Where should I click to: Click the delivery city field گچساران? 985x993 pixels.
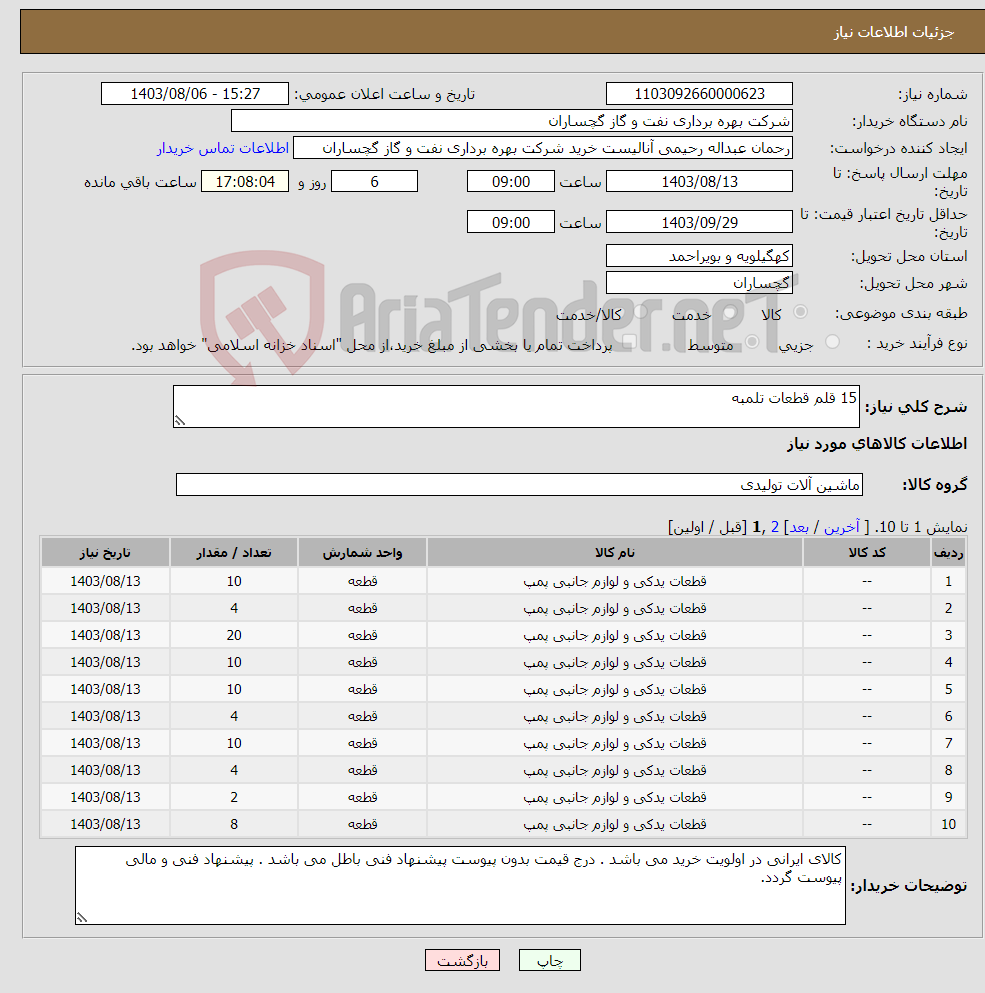coord(699,283)
